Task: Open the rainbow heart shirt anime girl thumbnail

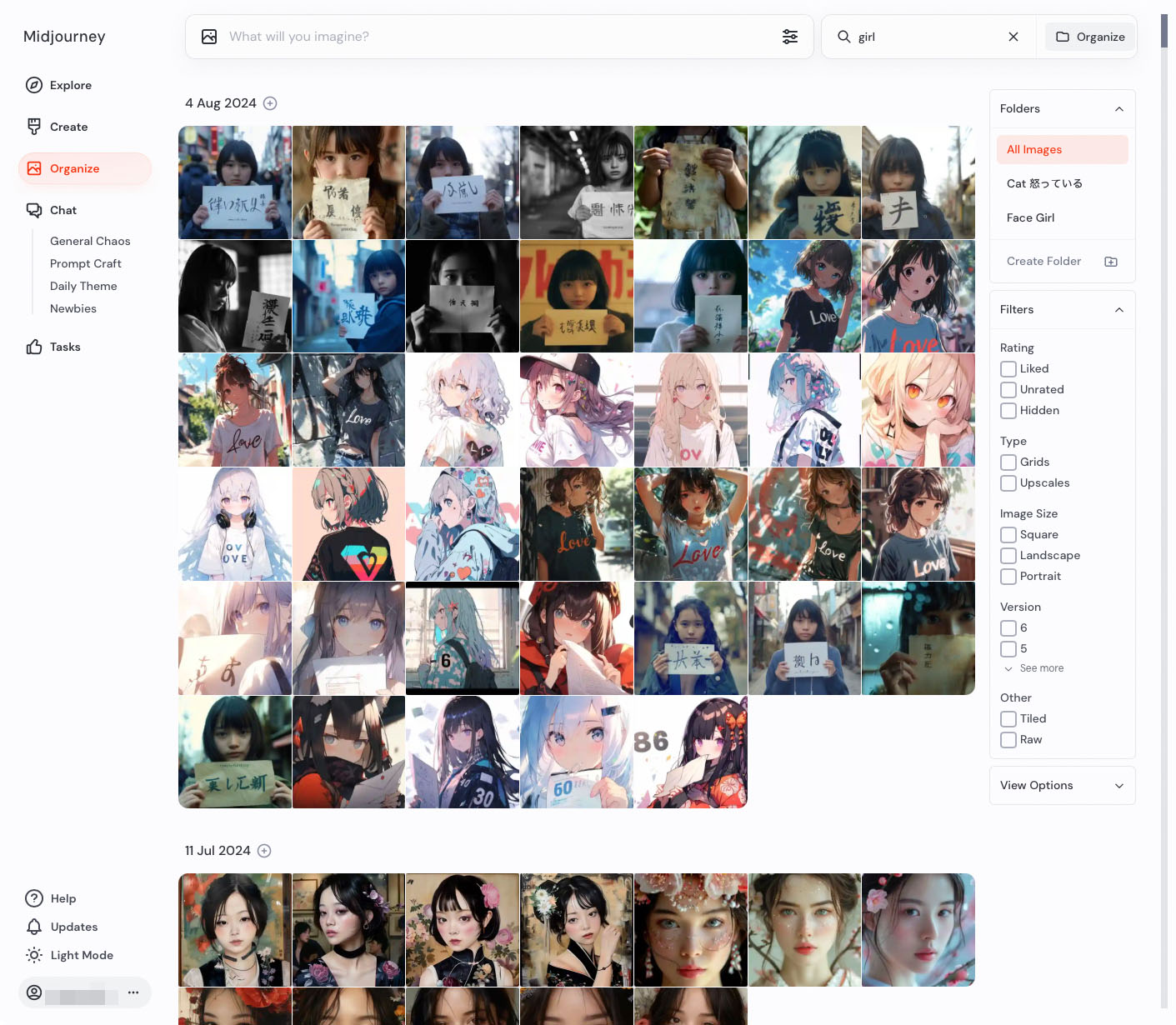Action: click(x=348, y=524)
